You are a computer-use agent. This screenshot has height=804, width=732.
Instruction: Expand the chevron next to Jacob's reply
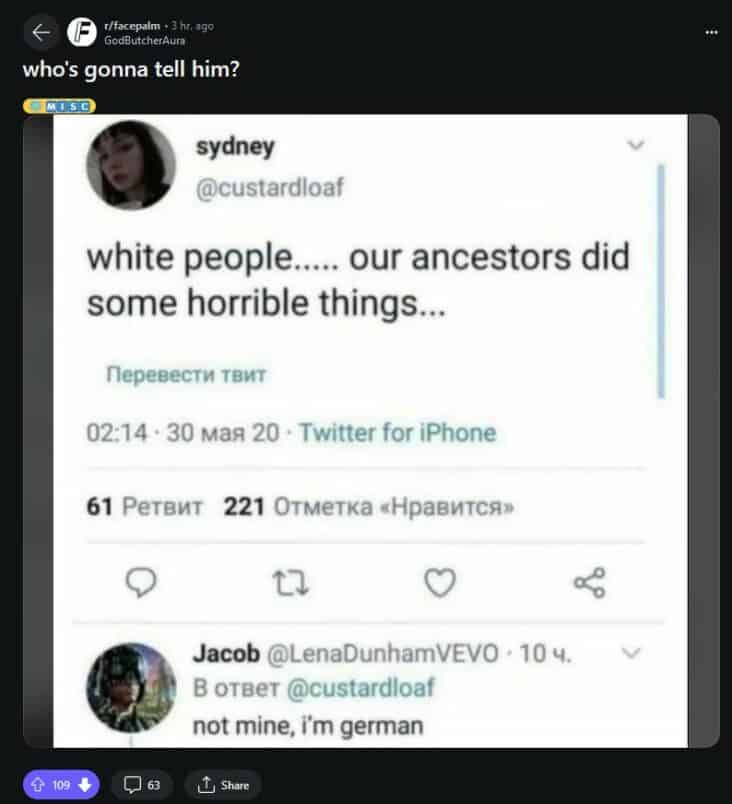coord(630,653)
